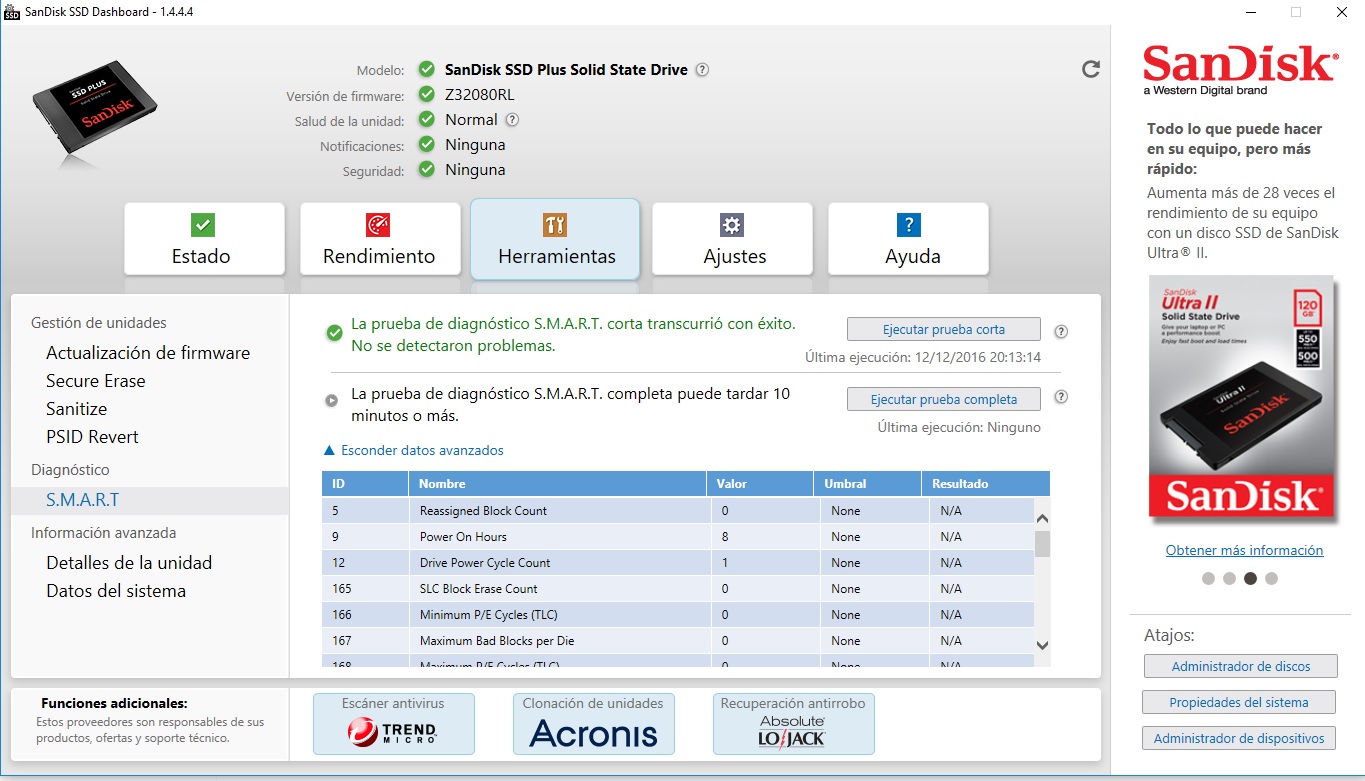Viewport: 1365px width, 781px height.
Task: Click the green check icon next to Modelo
Action: pos(427,70)
